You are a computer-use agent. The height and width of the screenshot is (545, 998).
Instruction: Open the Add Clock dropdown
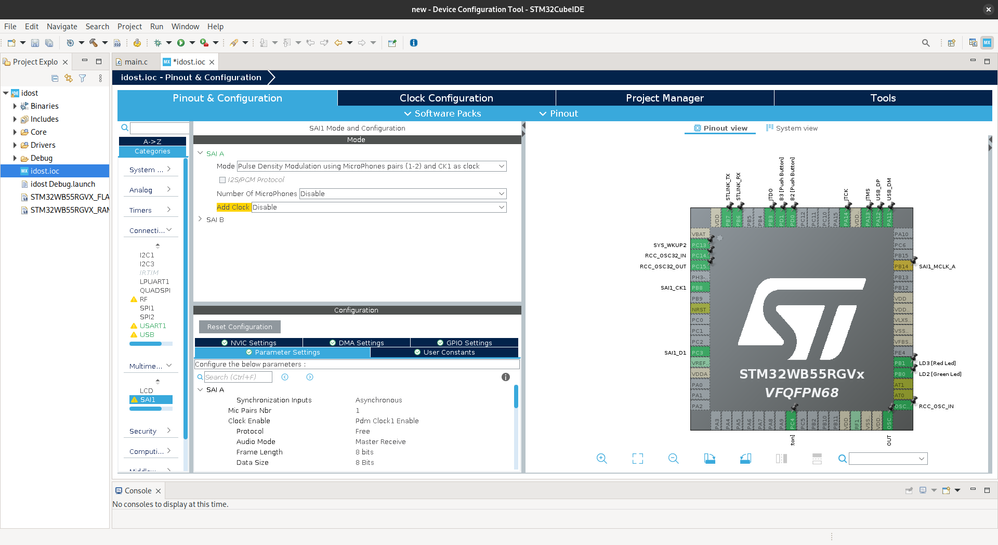(x=379, y=207)
